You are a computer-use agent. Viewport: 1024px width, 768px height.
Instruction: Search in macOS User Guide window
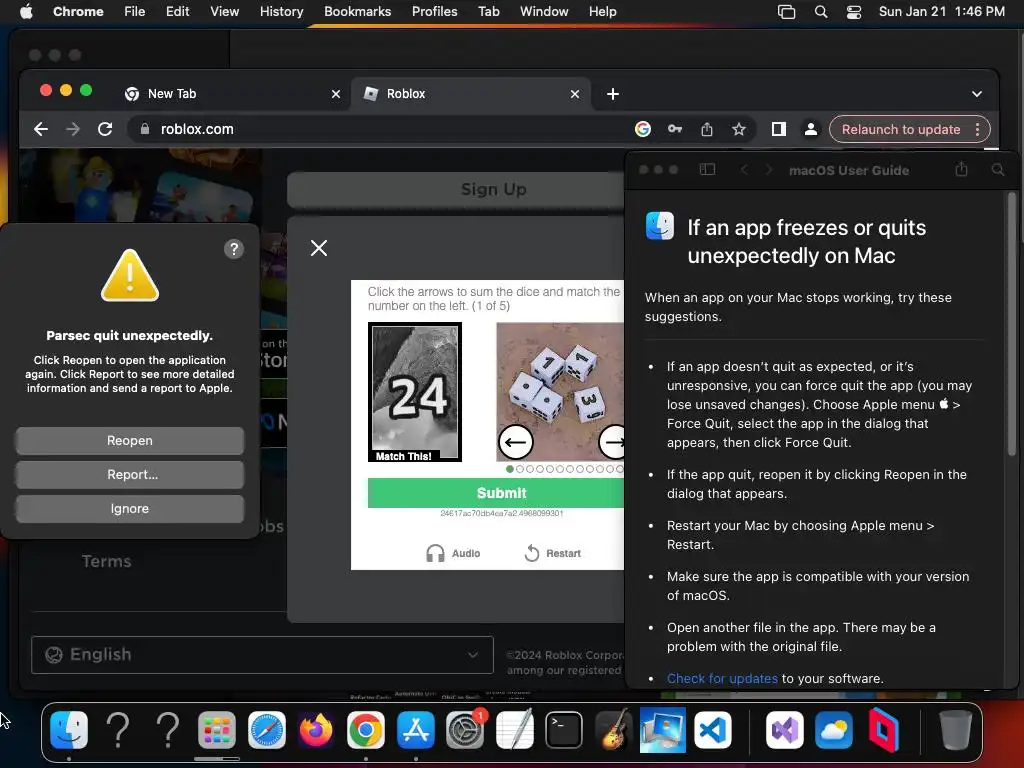[998, 170]
